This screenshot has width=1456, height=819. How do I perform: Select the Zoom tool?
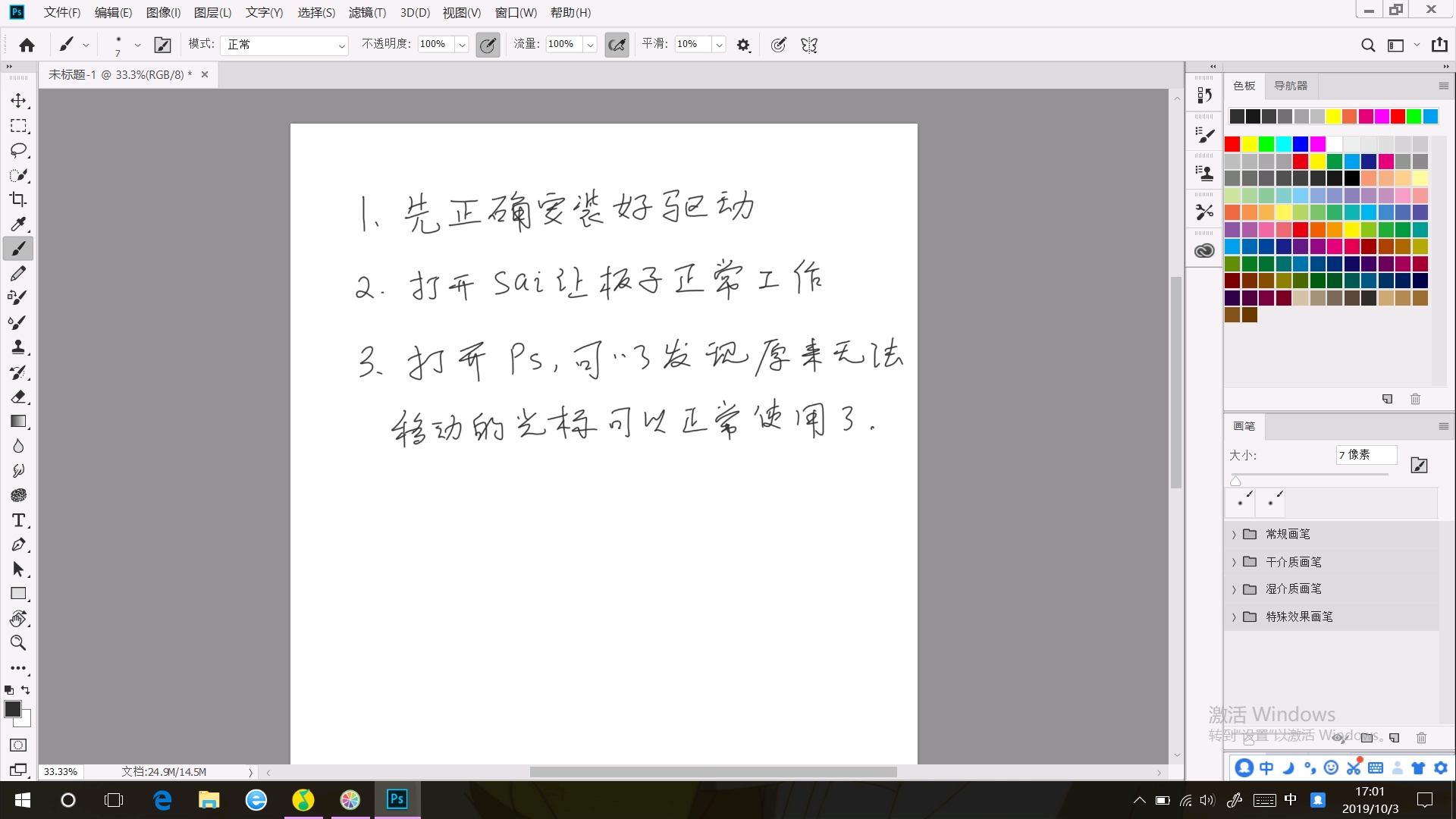coord(18,643)
